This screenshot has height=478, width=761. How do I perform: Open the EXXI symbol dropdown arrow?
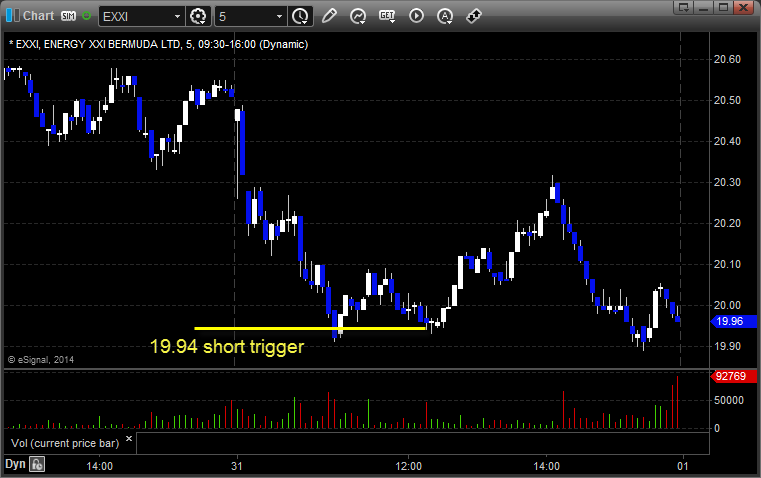(x=177, y=16)
